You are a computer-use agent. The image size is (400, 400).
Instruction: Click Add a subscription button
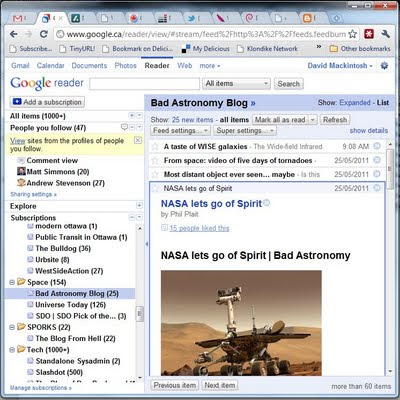click(x=47, y=102)
